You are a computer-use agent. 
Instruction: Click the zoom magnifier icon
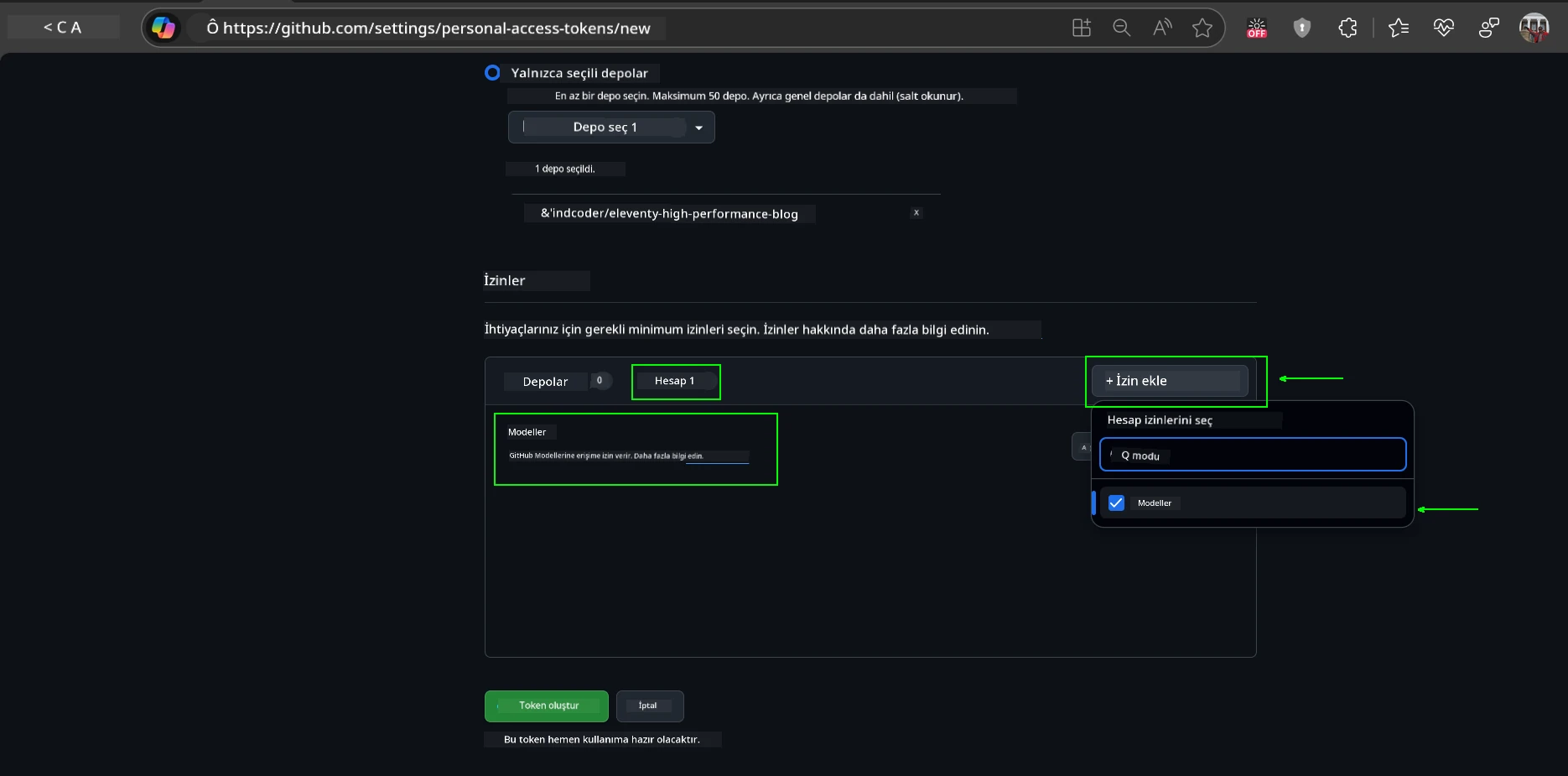point(1121,28)
